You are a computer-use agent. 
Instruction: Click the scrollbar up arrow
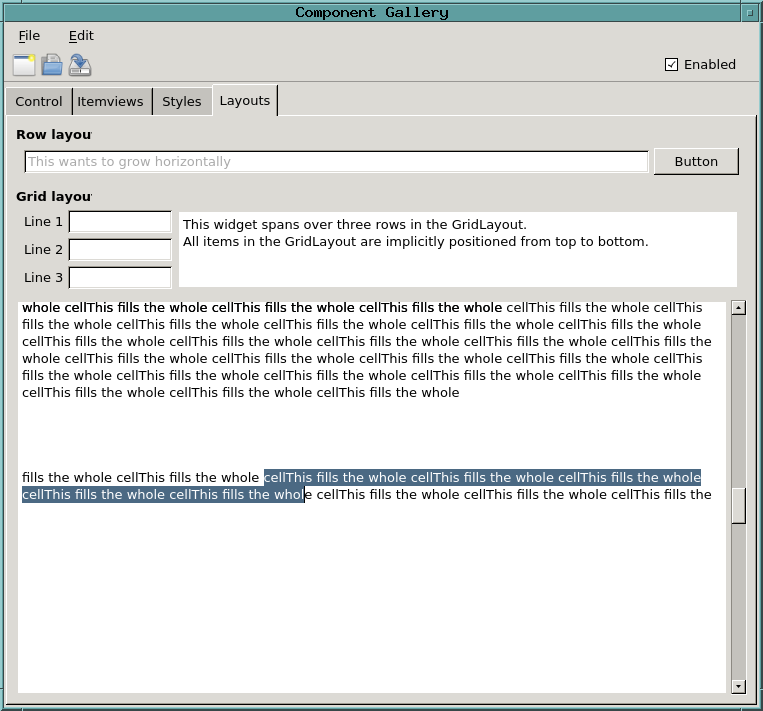pyautogui.click(x=739, y=308)
